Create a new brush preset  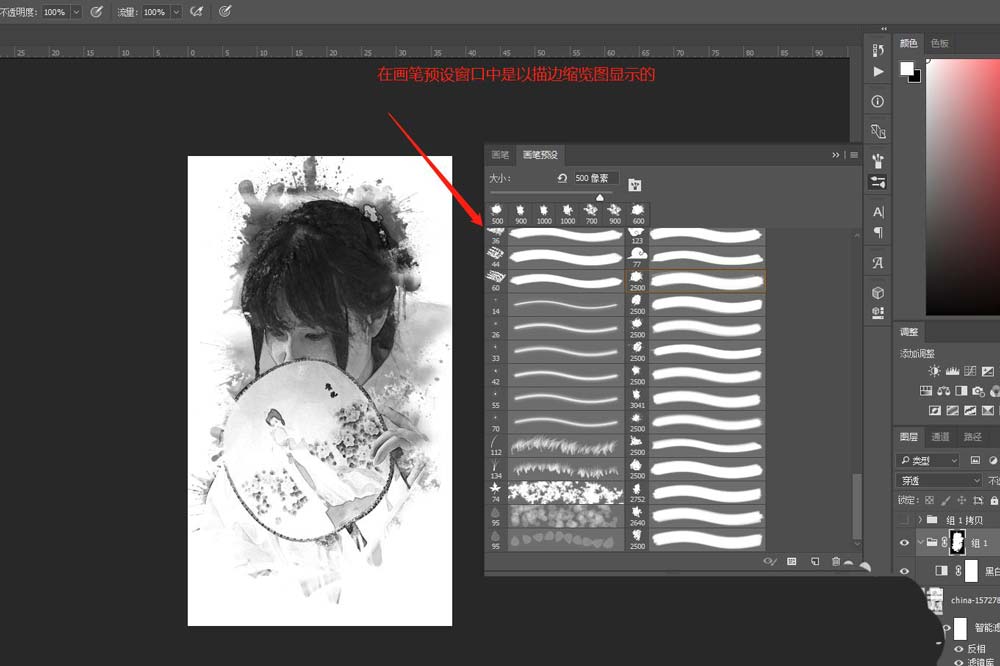814,561
